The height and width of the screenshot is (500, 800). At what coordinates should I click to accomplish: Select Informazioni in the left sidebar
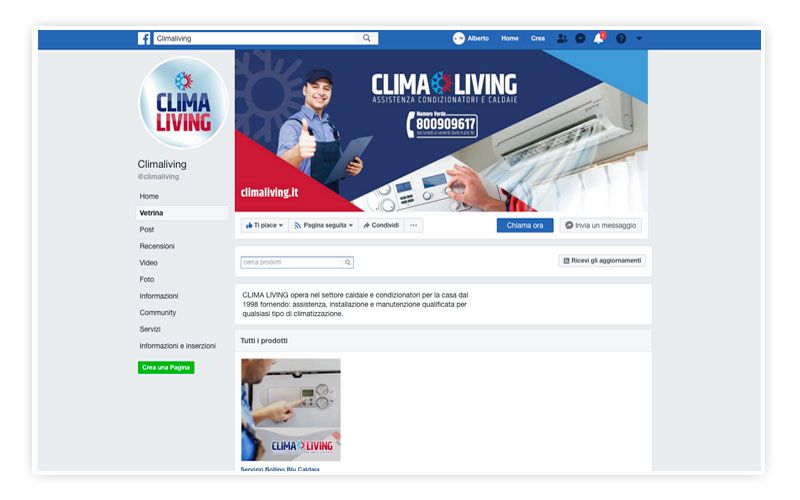[159, 296]
